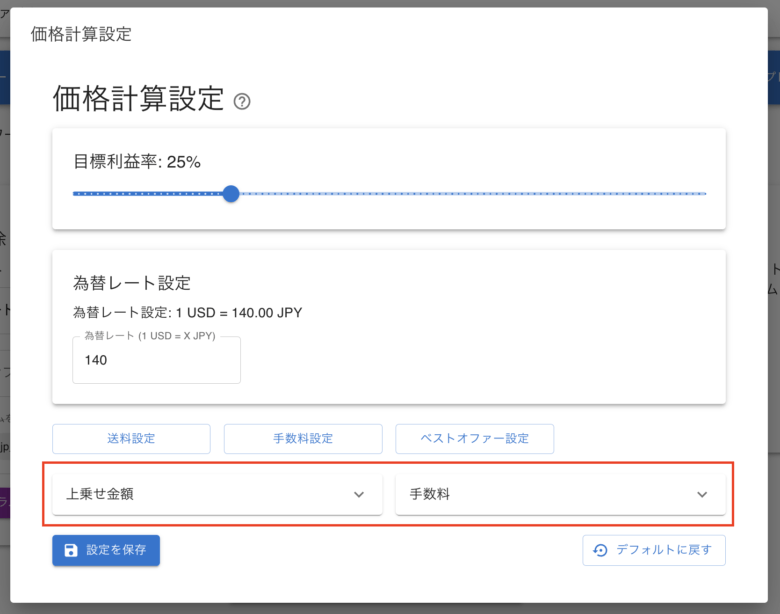This screenshot has height=614, width=780.
Task: Click the 為替レート設定 section heading
Action: (x=132, y=283)
